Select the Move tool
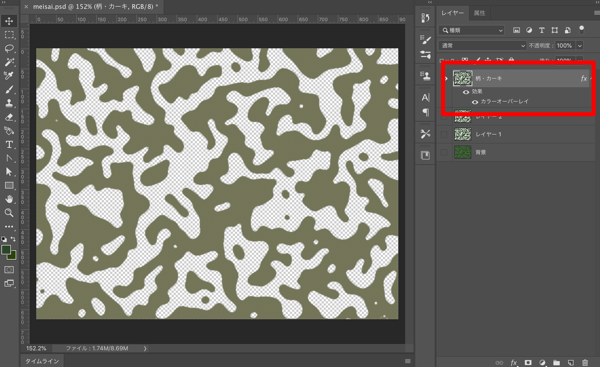 click(x=9, y=21)
